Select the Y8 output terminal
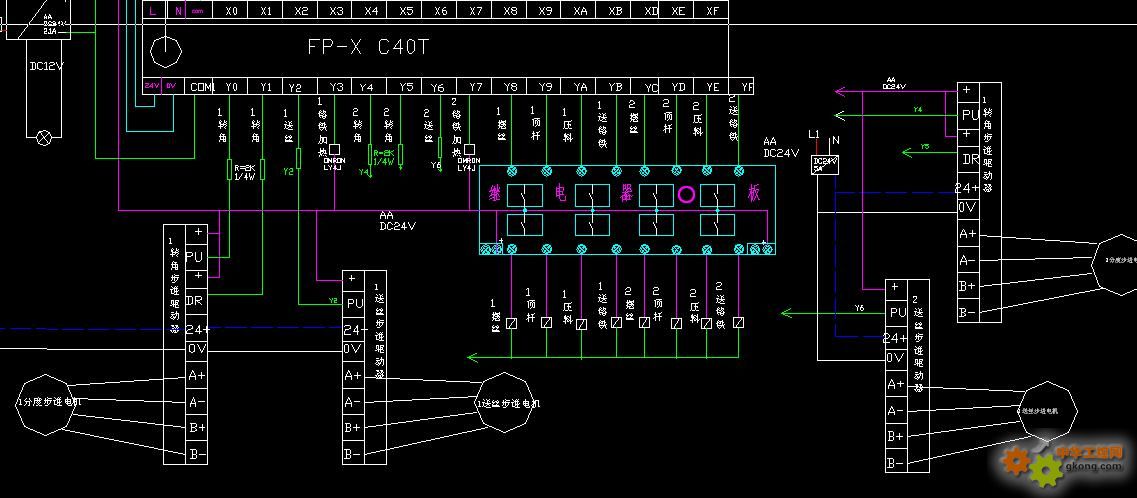This screenshot has width=1137, height=498. (x=510, y=86)
